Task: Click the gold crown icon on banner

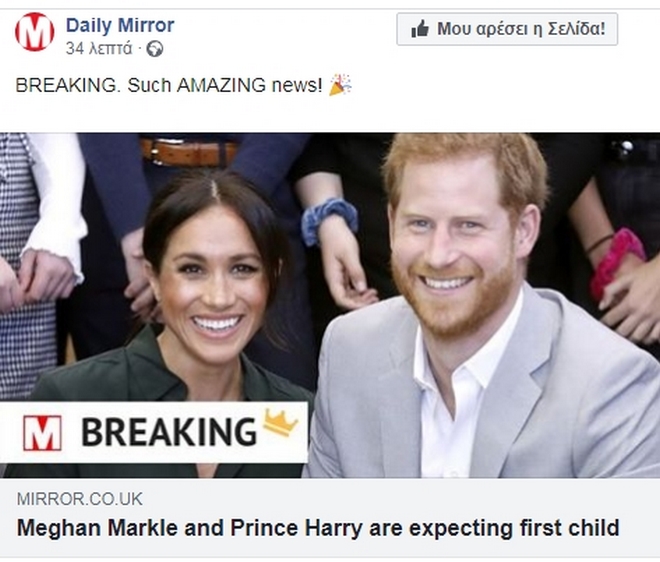Action: 281,424
